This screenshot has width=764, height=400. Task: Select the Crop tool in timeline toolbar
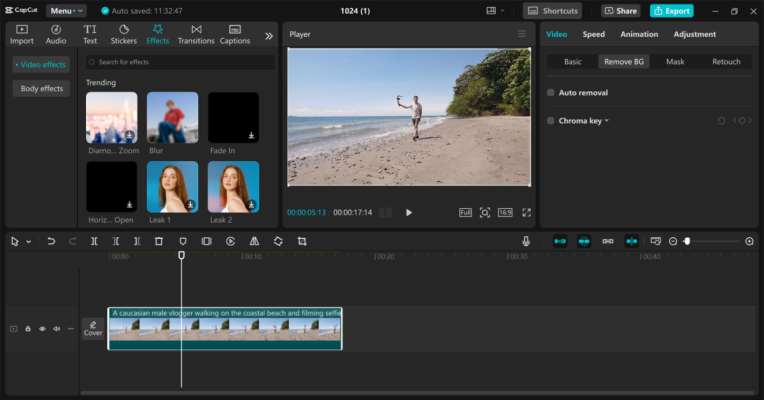tap(302, 241)
